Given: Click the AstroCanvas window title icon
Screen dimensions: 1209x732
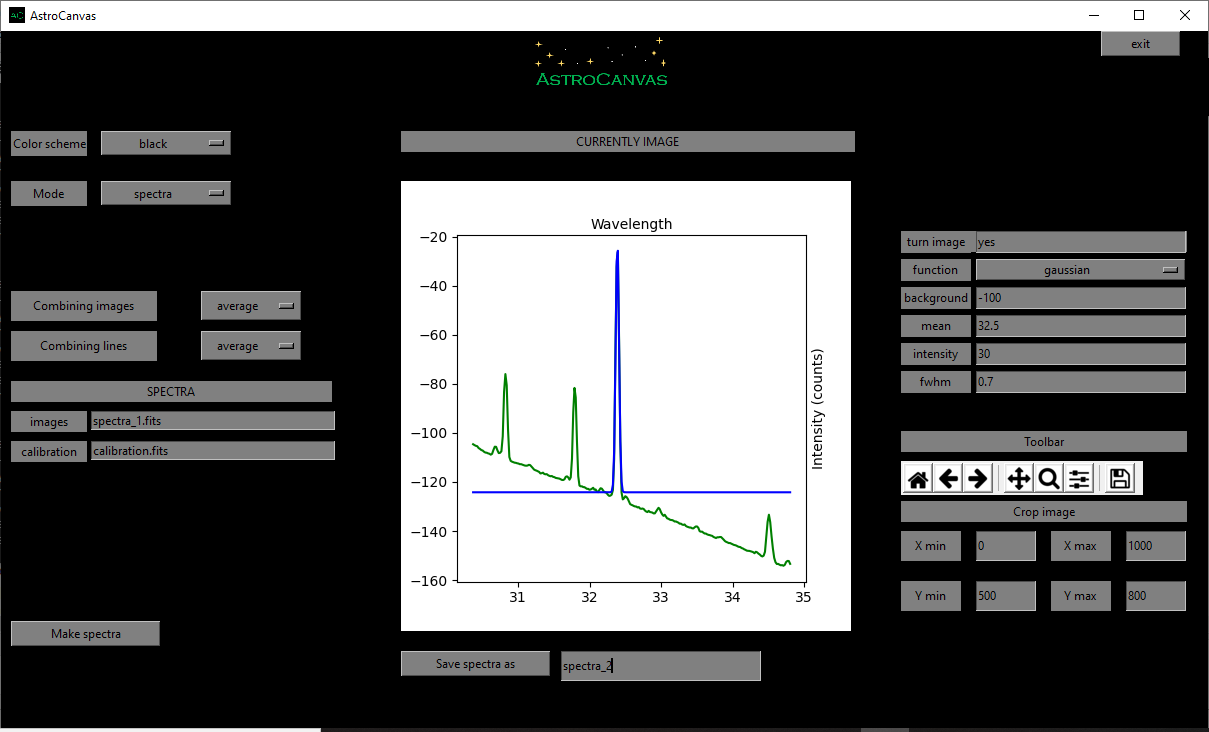Looking at the screenshot, I should point(17,15).
